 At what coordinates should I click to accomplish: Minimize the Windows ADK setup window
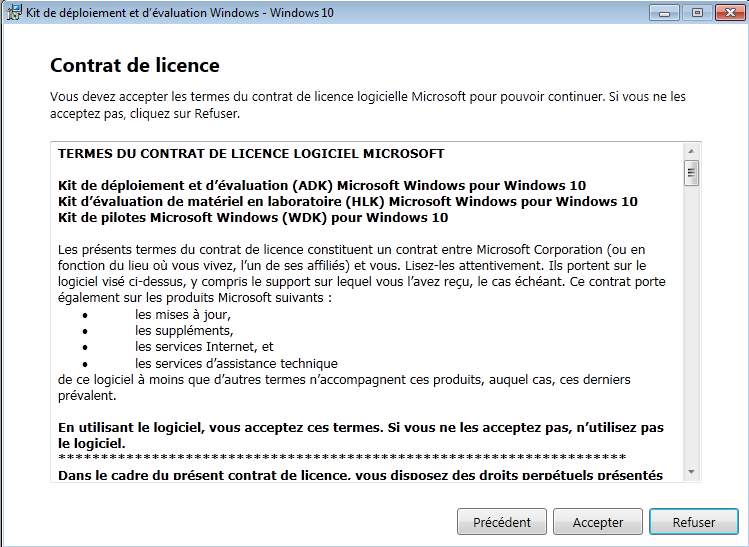(x=665, y=12)
